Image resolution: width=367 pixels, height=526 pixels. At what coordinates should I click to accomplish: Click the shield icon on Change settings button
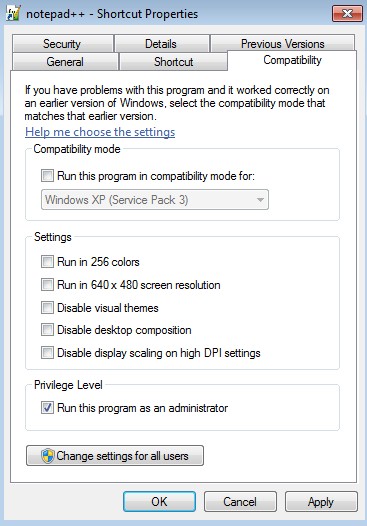click(x=48, y=456)
